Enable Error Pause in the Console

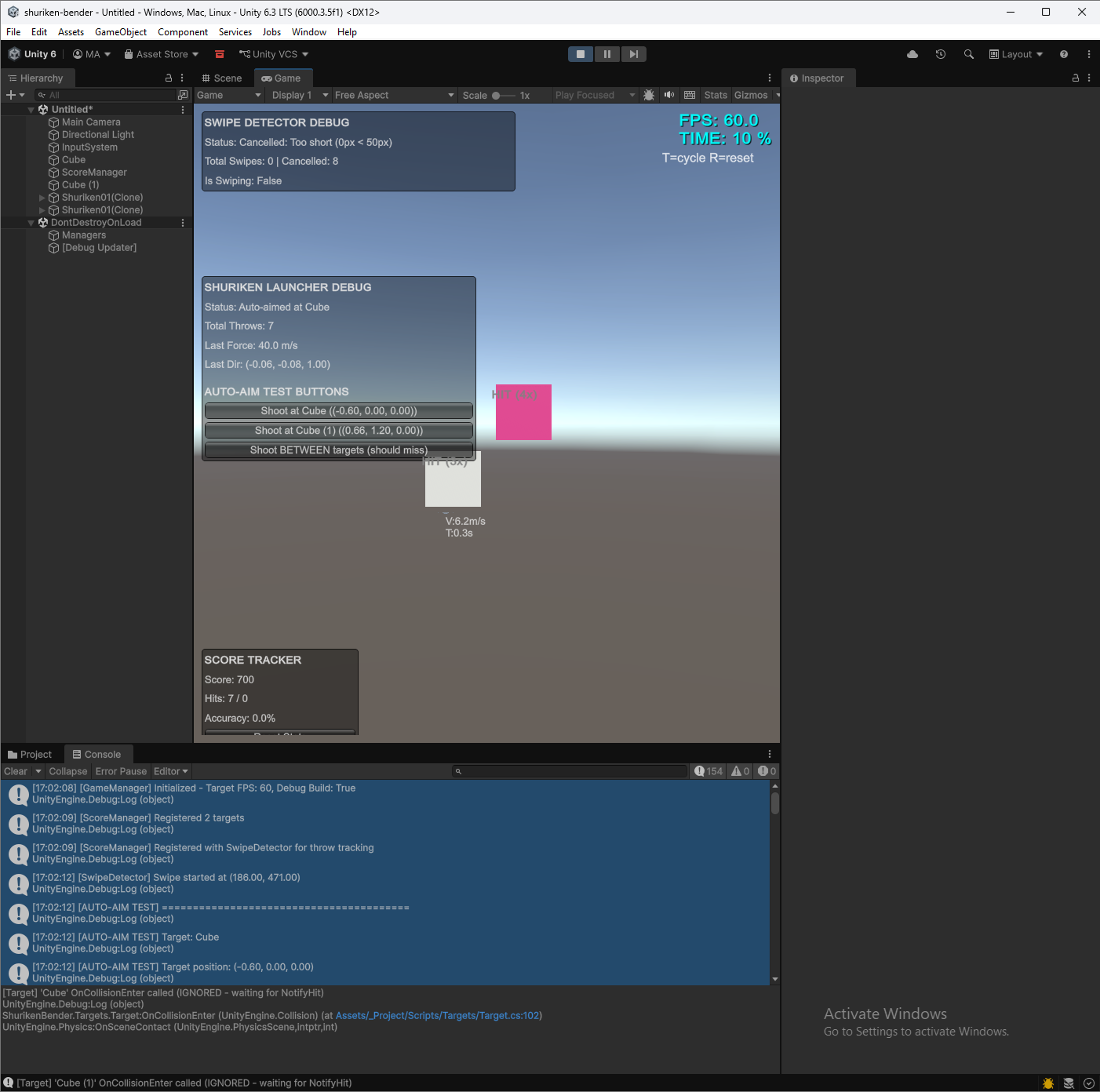120,771
